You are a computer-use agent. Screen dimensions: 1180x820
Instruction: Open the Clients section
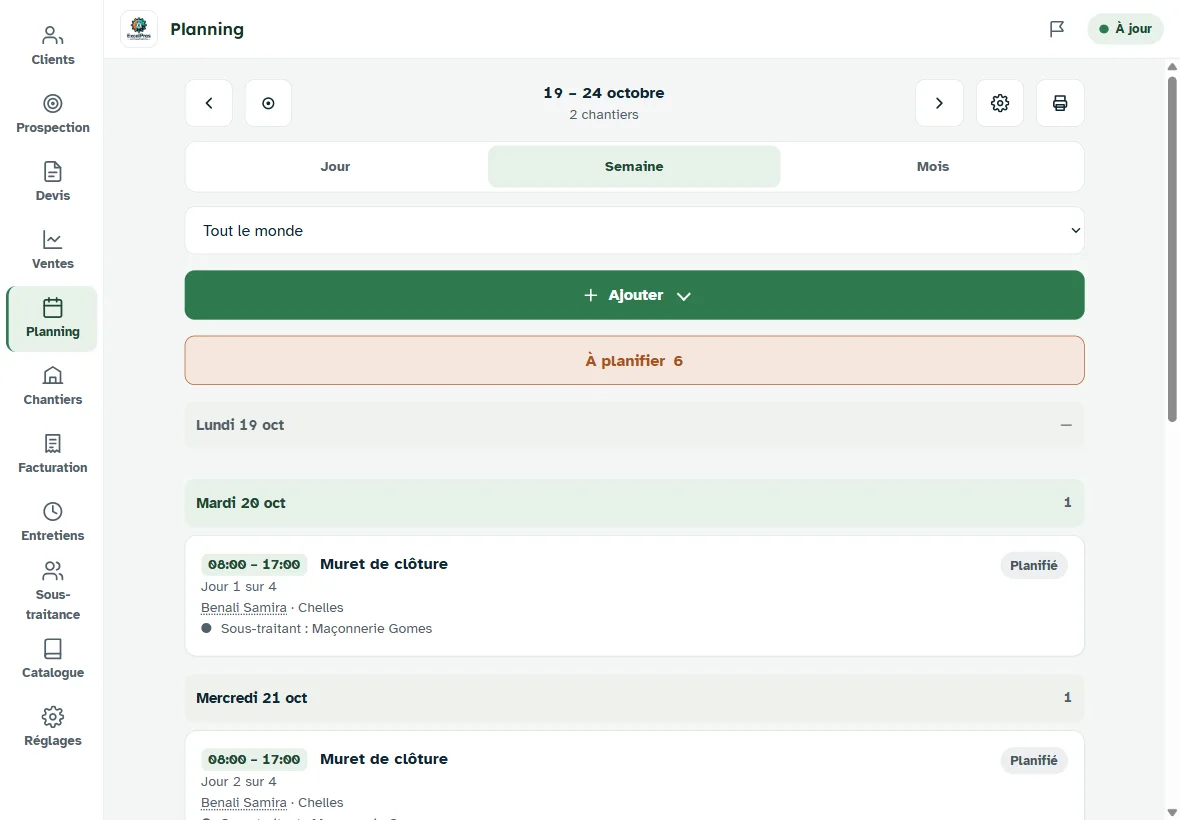53,46
